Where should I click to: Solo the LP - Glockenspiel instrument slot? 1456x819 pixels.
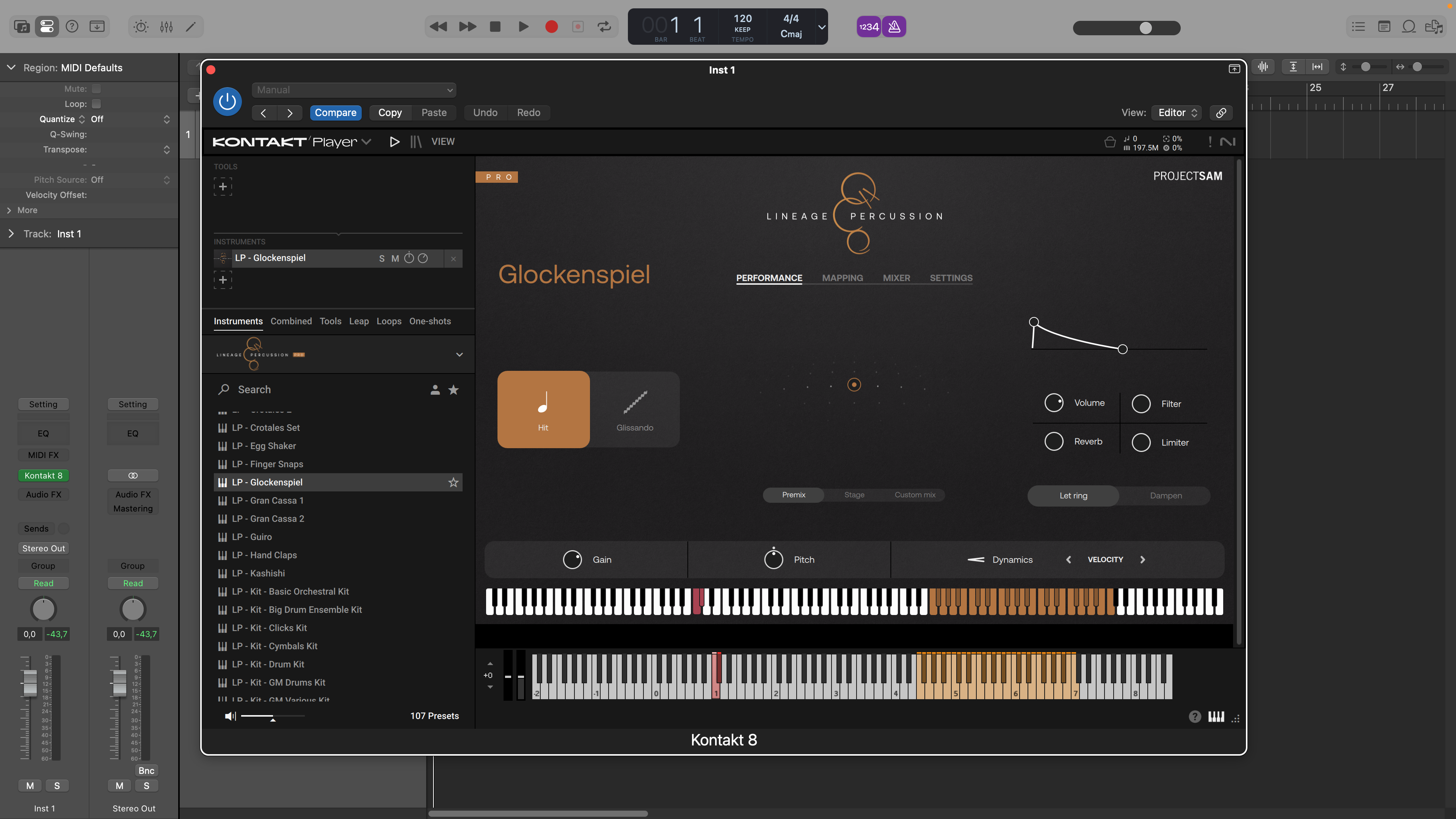pyautogui.click(x=382, y=258)
